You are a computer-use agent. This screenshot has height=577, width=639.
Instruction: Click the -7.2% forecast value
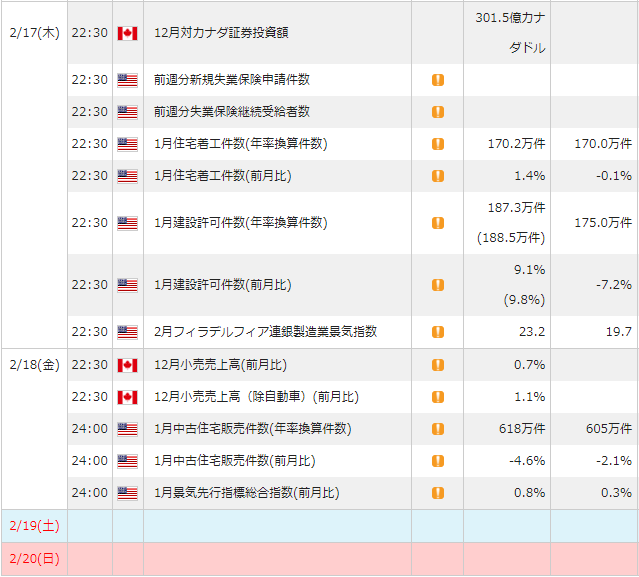[614, 285]
